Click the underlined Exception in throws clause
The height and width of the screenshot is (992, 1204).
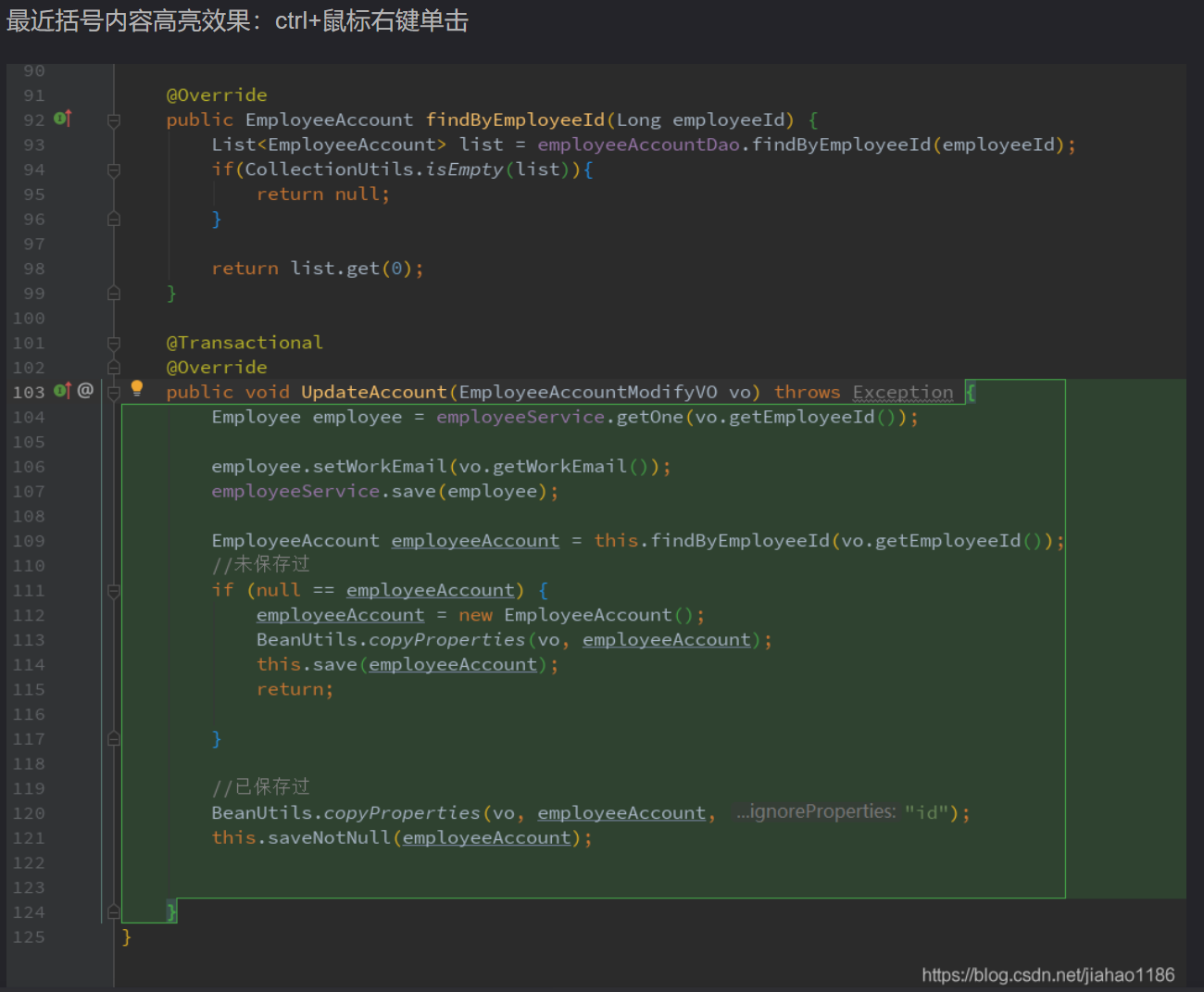click(x=902, y=393)
